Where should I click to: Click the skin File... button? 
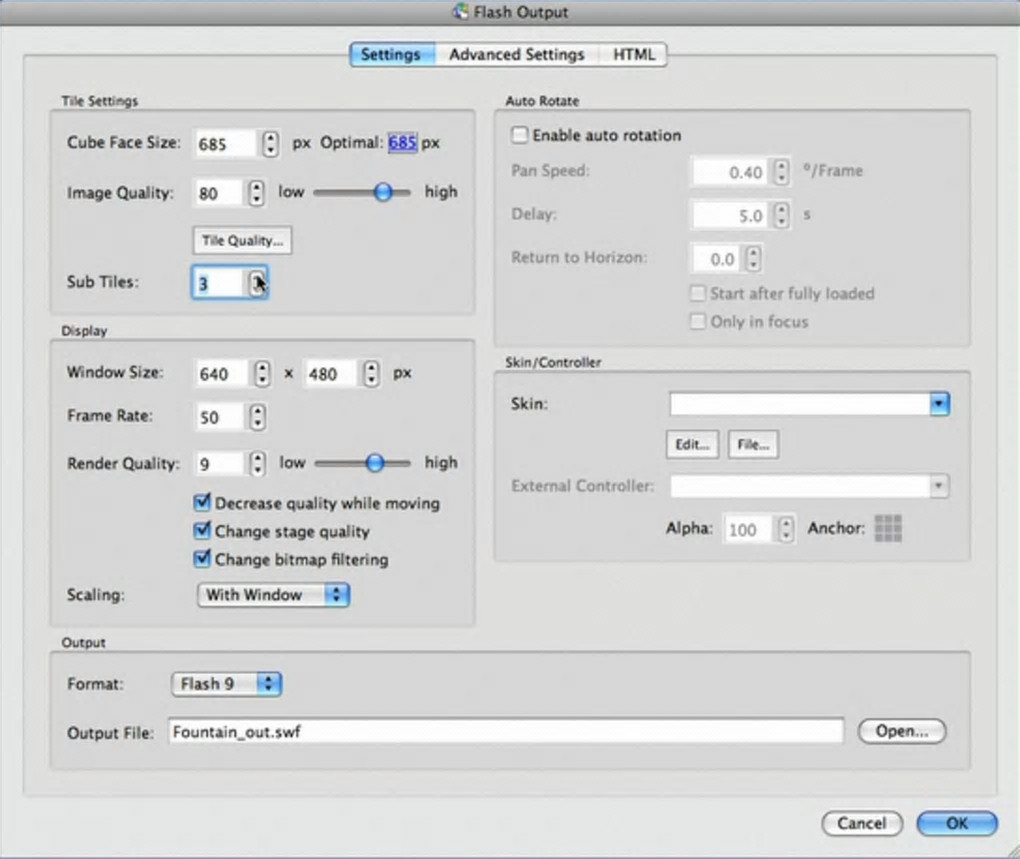point(753,445)
